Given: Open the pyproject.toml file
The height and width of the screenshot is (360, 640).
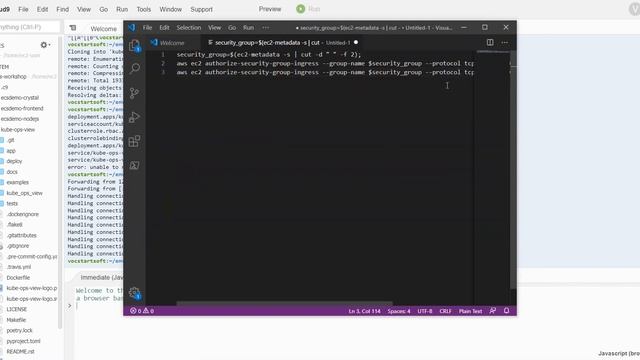Looking at the screenshot, I should pyautogui.click(x=23, y=341).
